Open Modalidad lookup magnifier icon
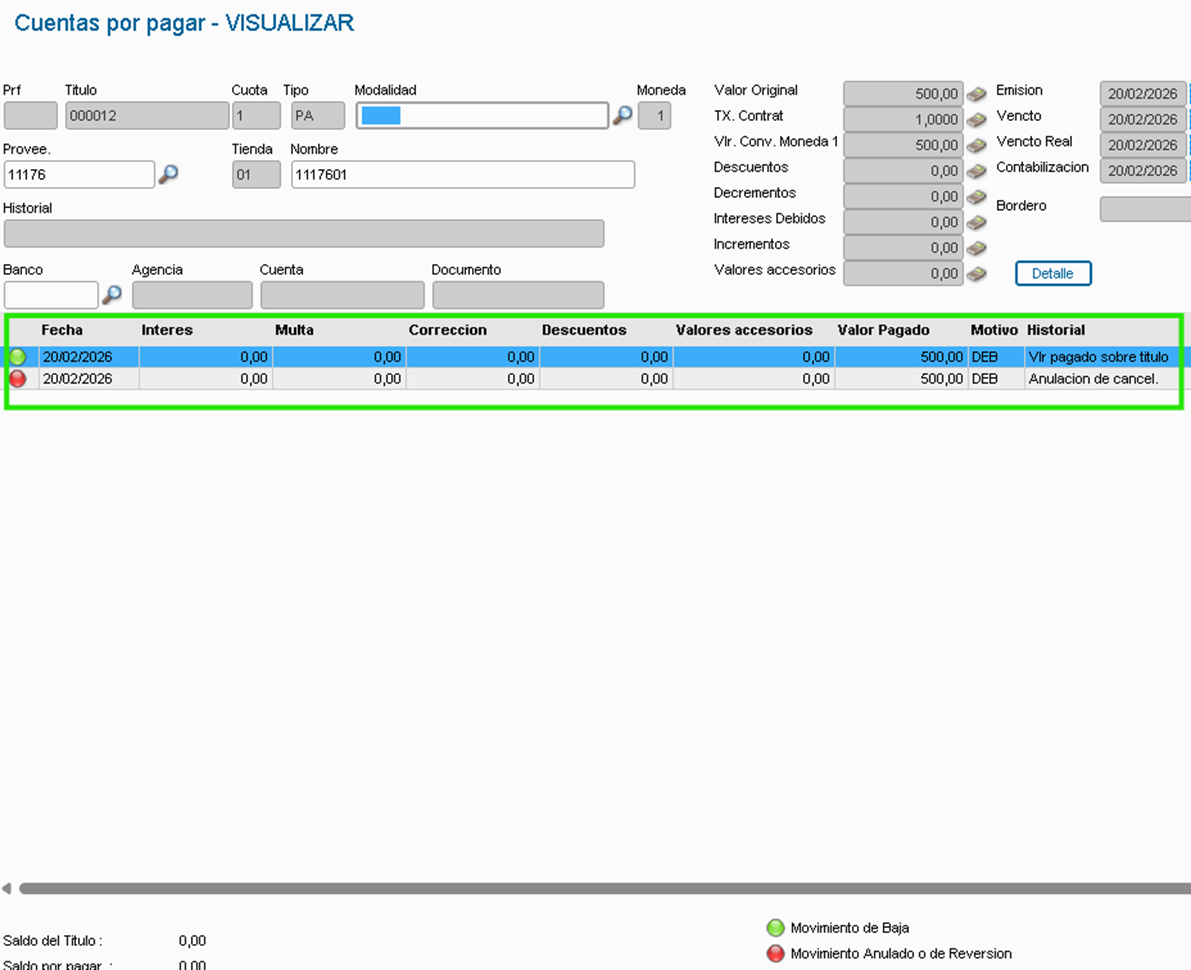 [x=623, y=115]
